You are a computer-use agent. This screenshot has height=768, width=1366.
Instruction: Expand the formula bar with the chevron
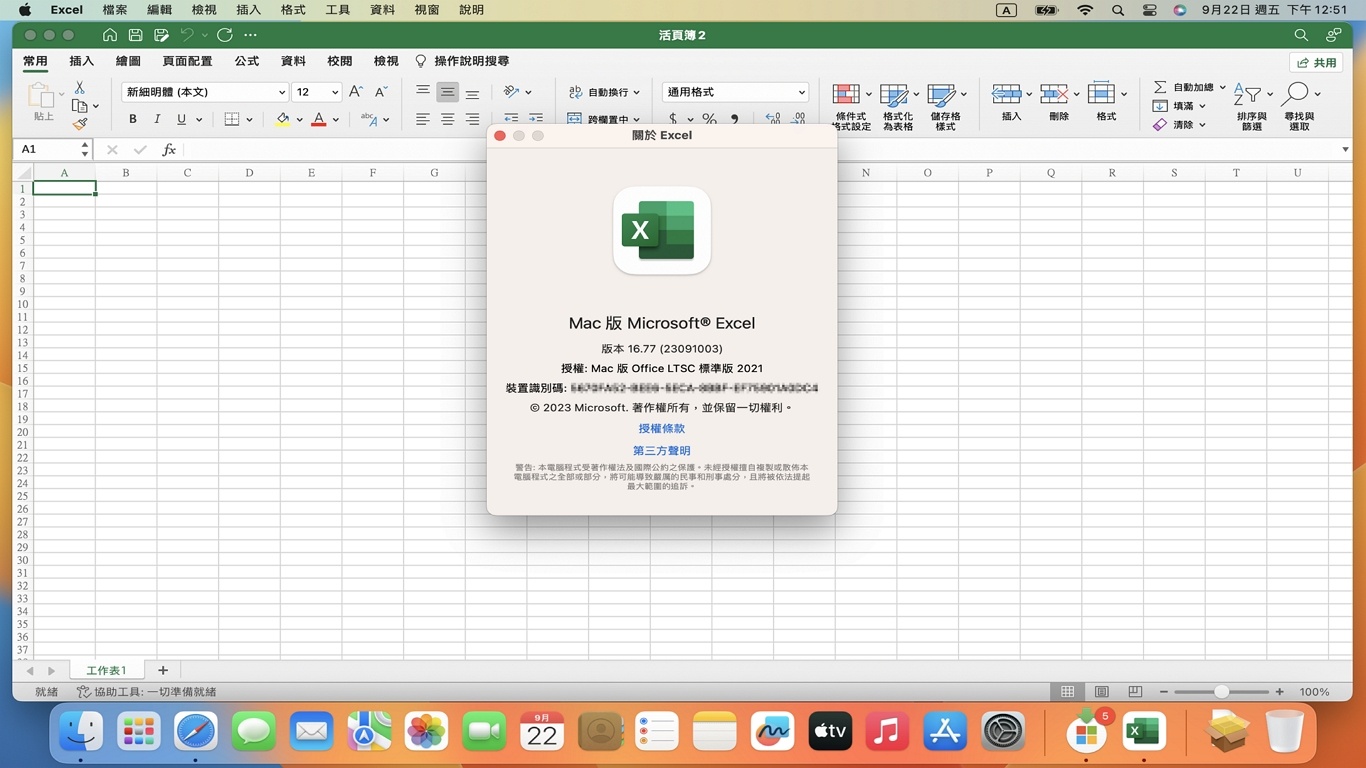pos(1346,149)
